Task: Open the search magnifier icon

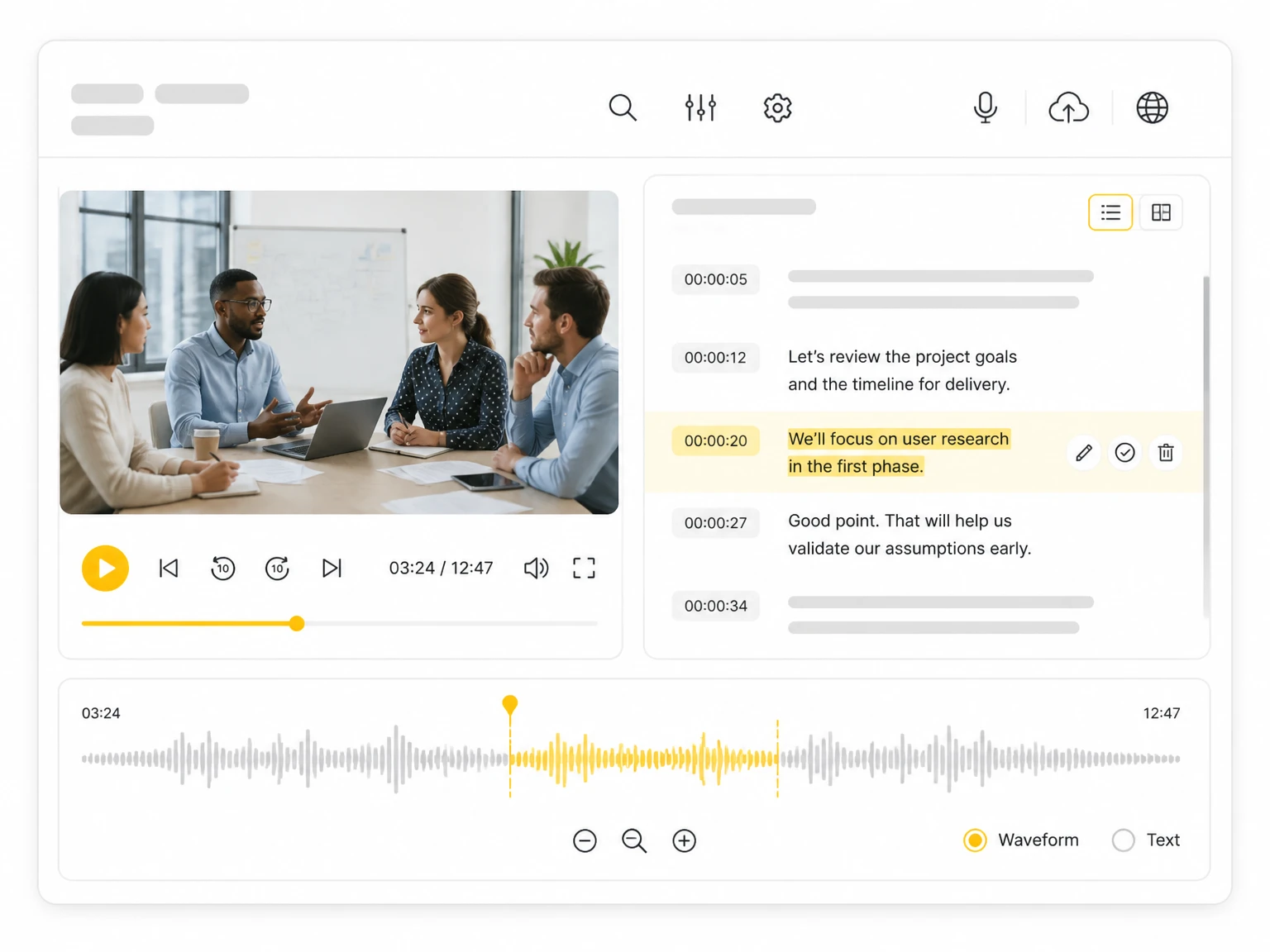Action: tap(623, 107)
